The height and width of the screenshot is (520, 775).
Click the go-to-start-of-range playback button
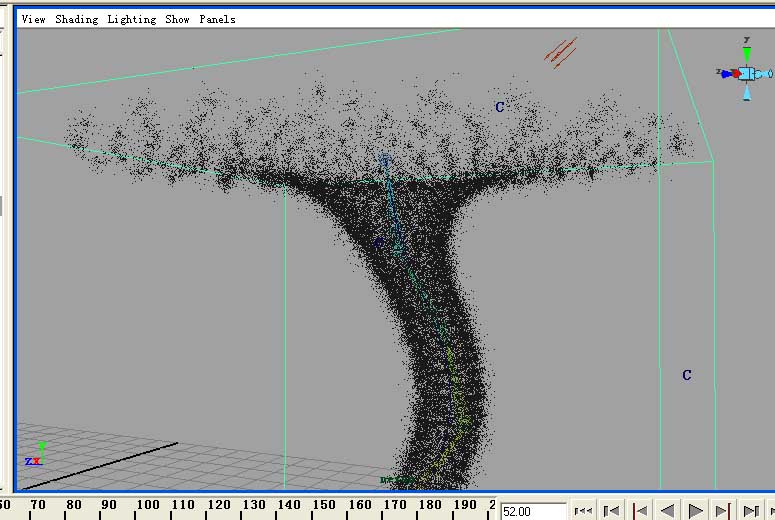(x=583, y=511)
